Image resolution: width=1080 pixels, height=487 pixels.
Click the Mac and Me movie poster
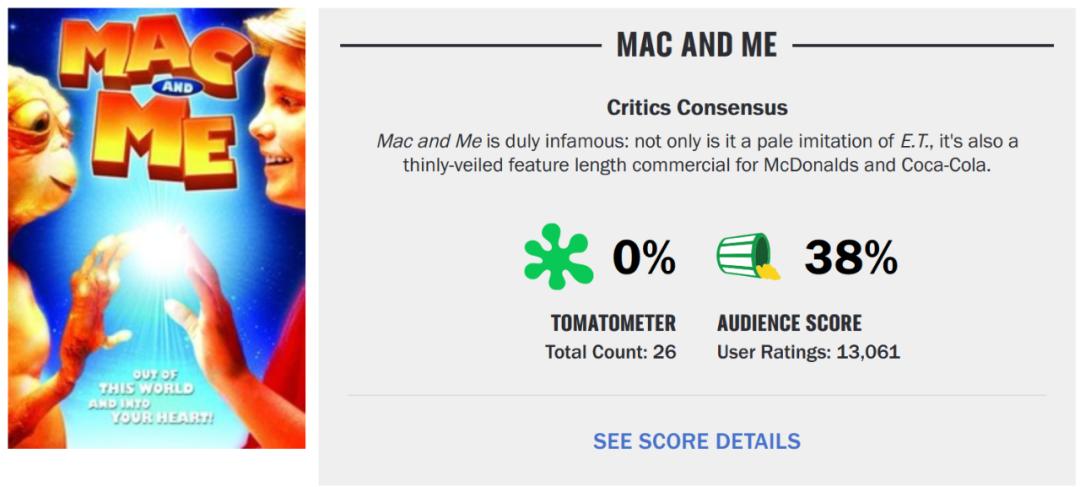pos(157,228)
